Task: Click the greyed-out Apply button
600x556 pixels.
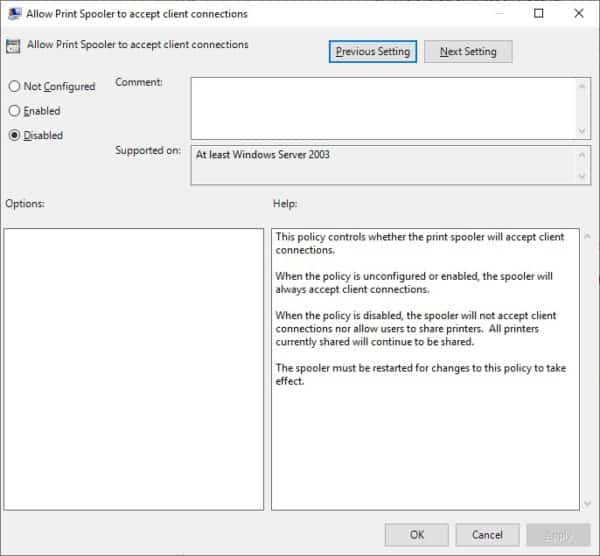Action: (558, 535)
